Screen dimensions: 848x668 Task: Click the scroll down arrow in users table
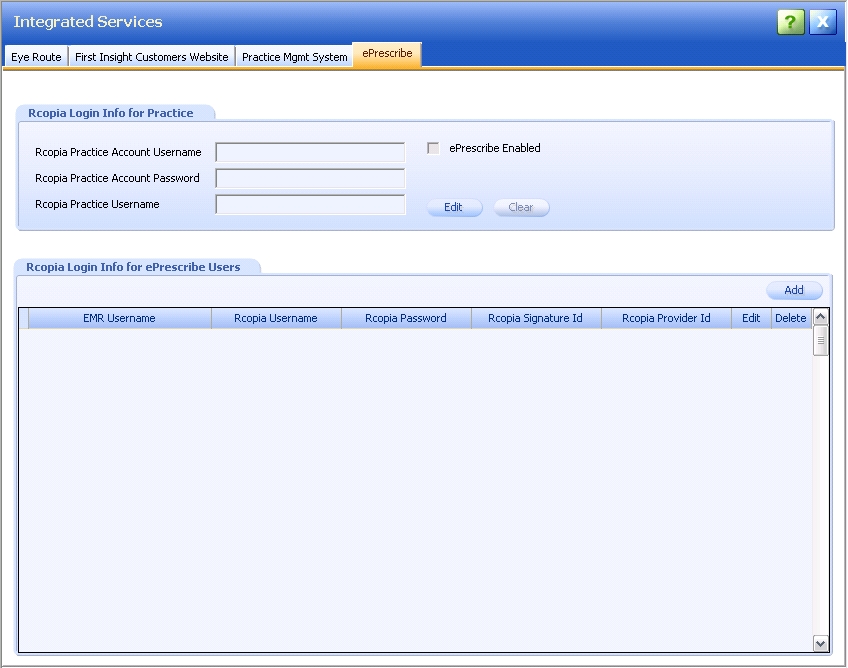click(821, 643)
